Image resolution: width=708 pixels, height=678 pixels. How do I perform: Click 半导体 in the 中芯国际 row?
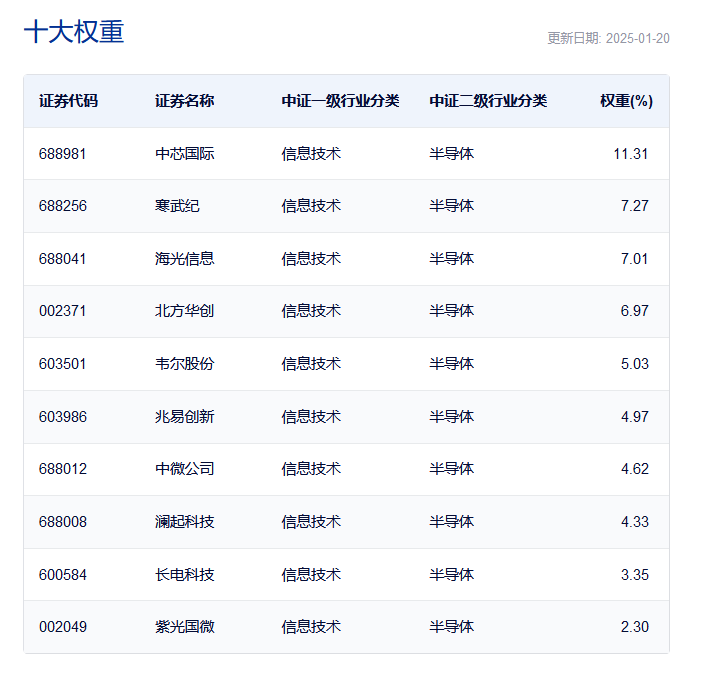(x=452, y=154)
